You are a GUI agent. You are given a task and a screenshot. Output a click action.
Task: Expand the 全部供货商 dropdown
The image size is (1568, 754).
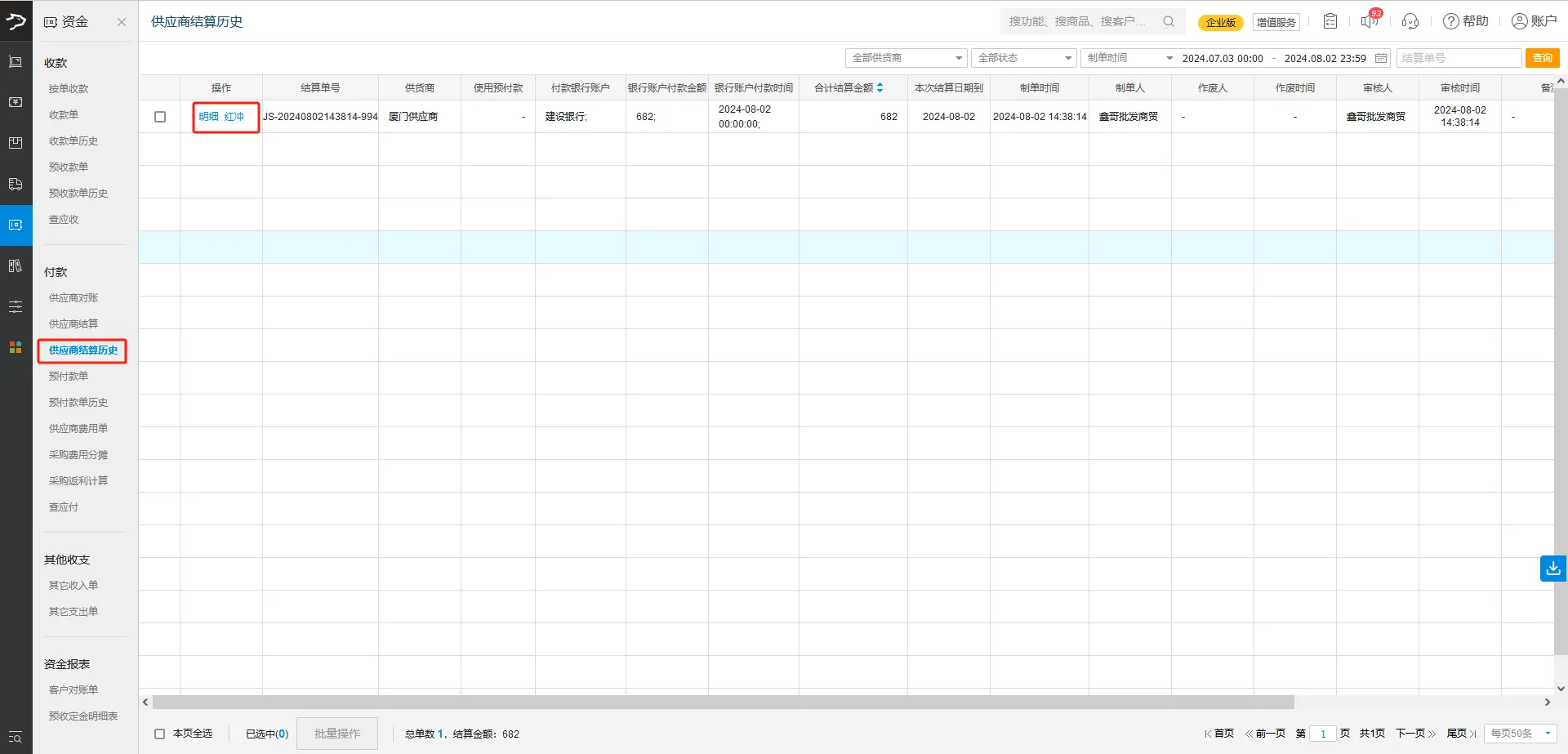pyautogui.click(x=906, y=58)
